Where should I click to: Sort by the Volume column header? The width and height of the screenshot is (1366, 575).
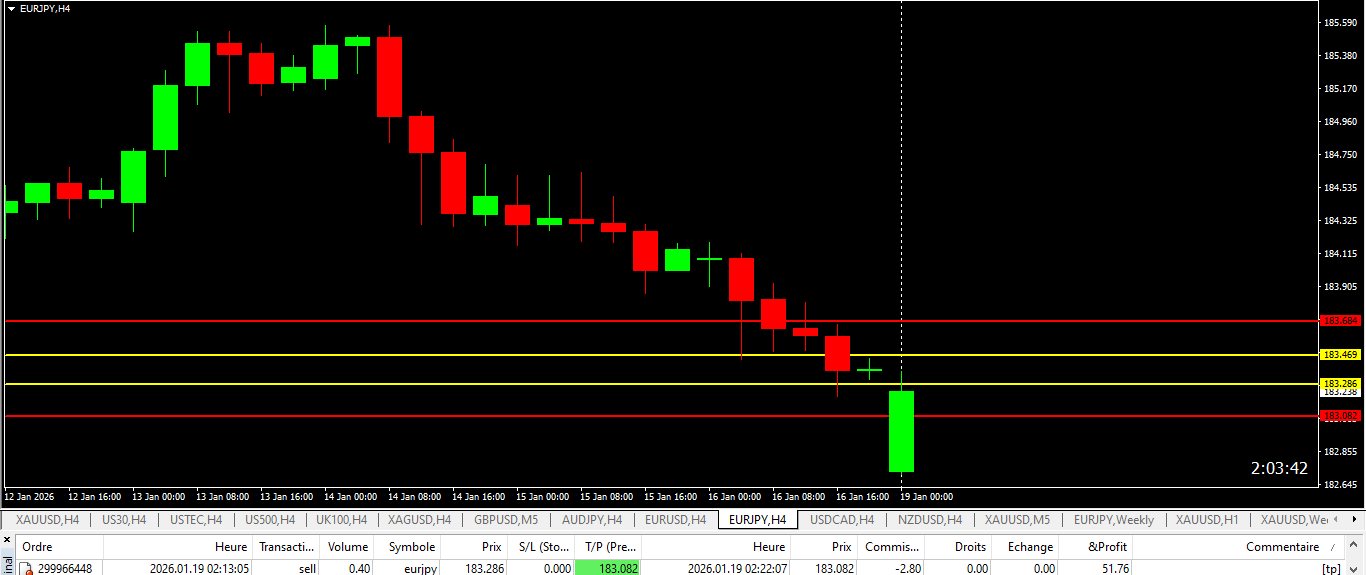pos(348,547)
